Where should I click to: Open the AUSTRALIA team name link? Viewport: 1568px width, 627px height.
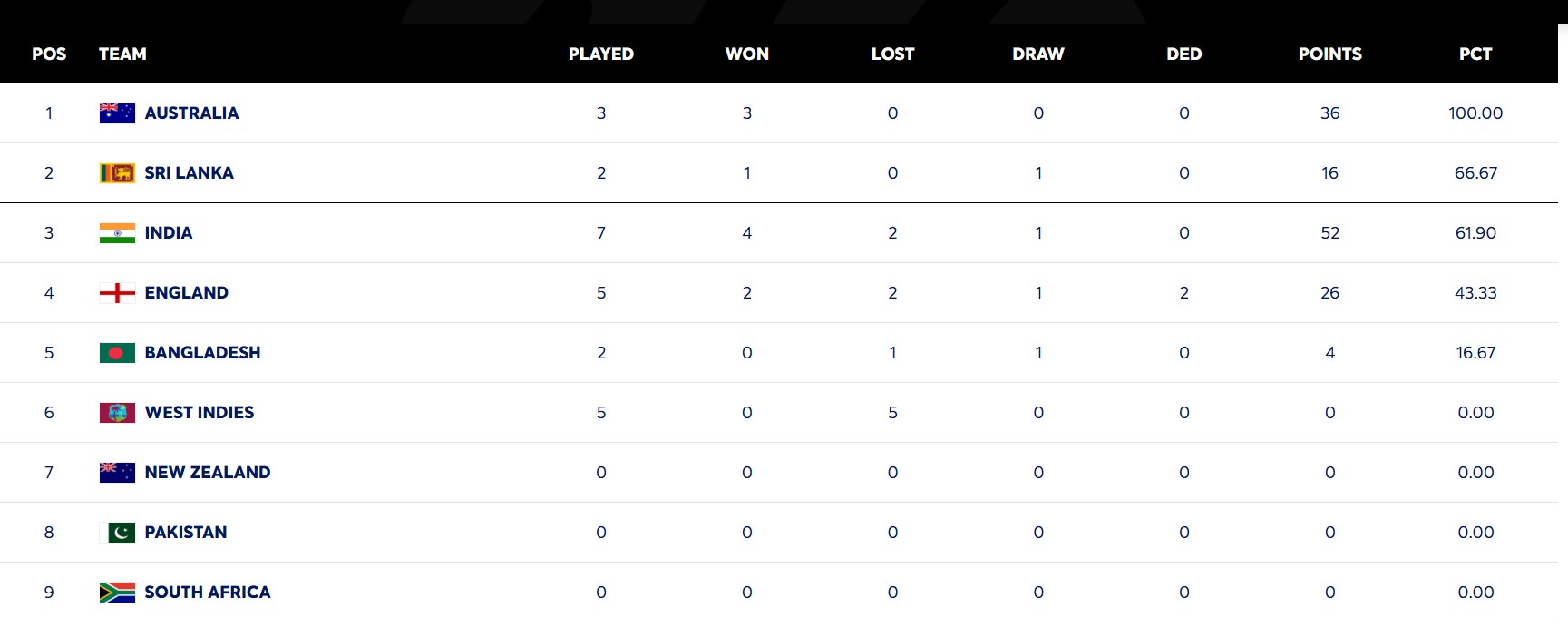191,113
